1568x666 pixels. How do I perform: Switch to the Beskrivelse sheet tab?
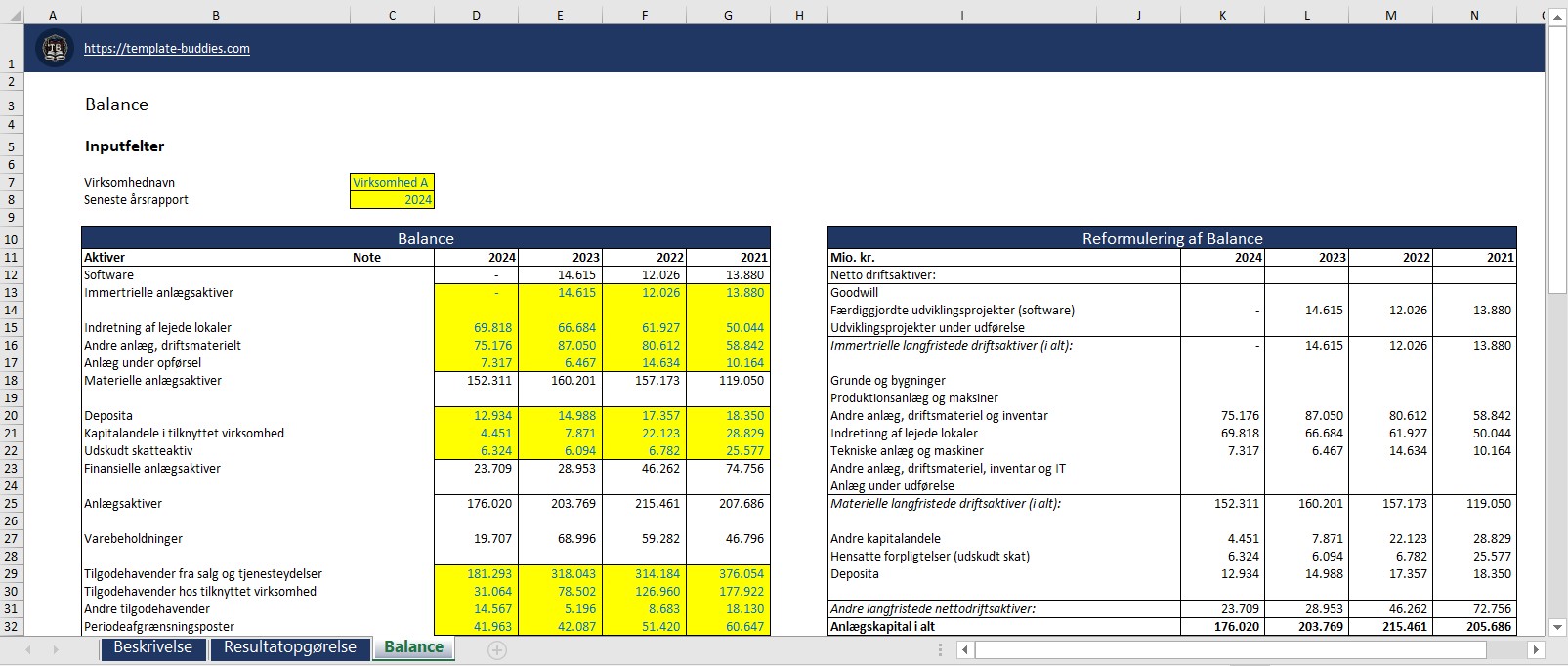click(152, 648)
